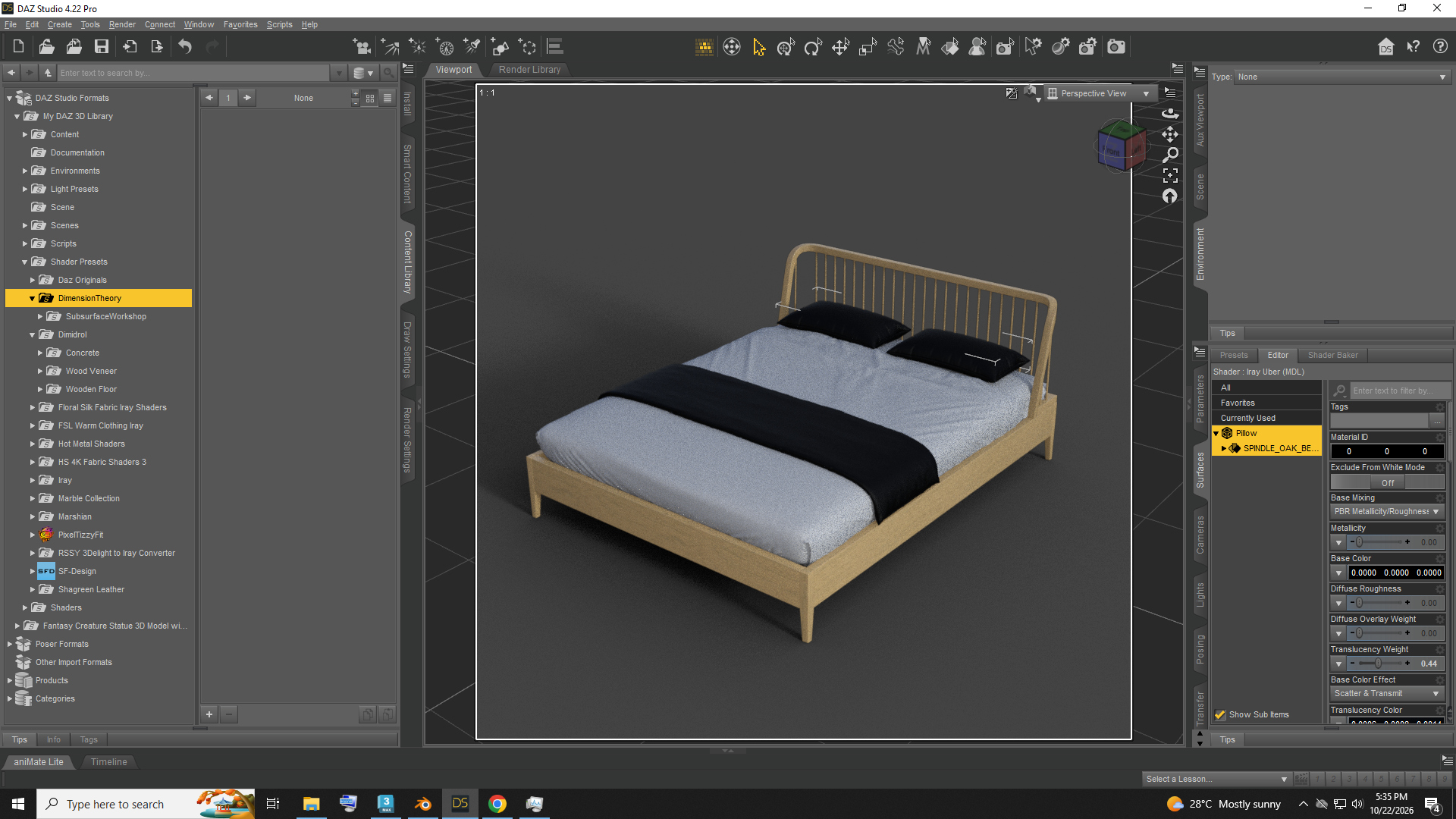Select the Rotate tool
This screenshot has height=819, width=1456.
coord(813,47)
